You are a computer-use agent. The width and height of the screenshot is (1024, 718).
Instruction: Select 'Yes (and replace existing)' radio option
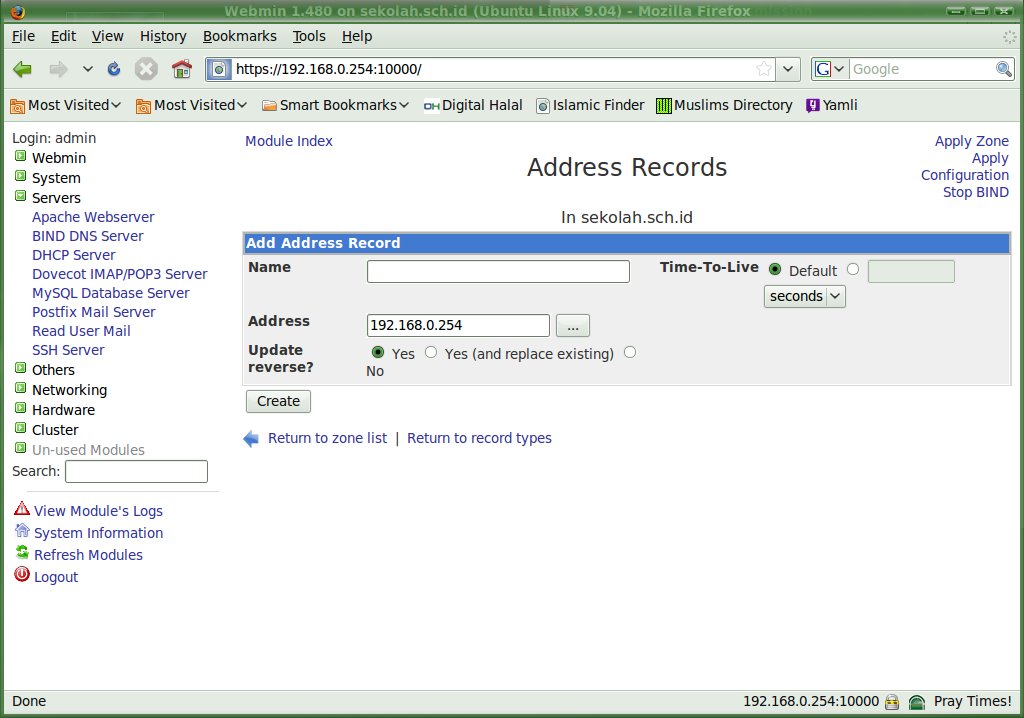431,352
